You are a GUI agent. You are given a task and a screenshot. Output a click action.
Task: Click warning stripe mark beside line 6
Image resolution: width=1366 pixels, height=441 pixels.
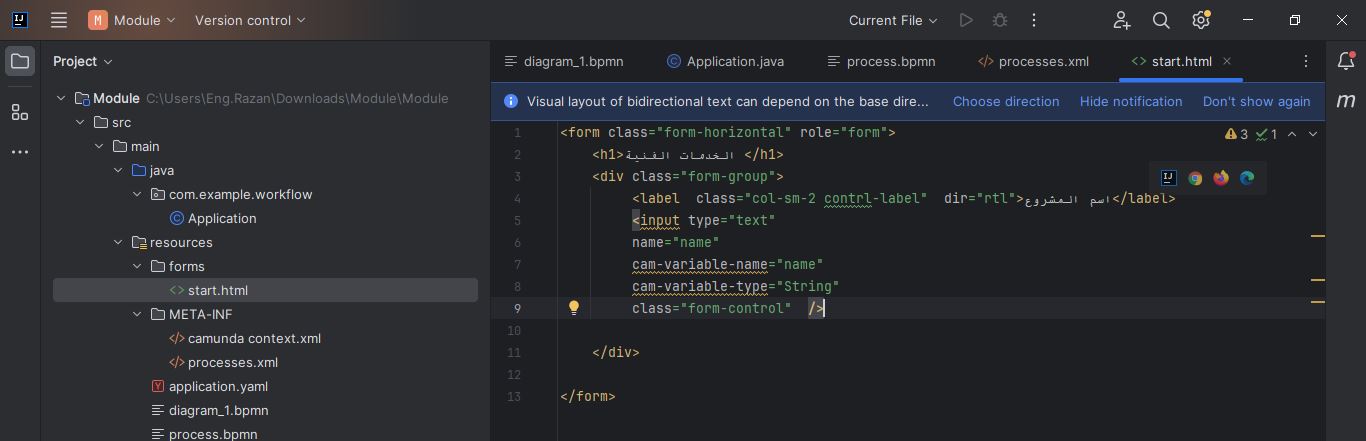tap(1317, 236)
